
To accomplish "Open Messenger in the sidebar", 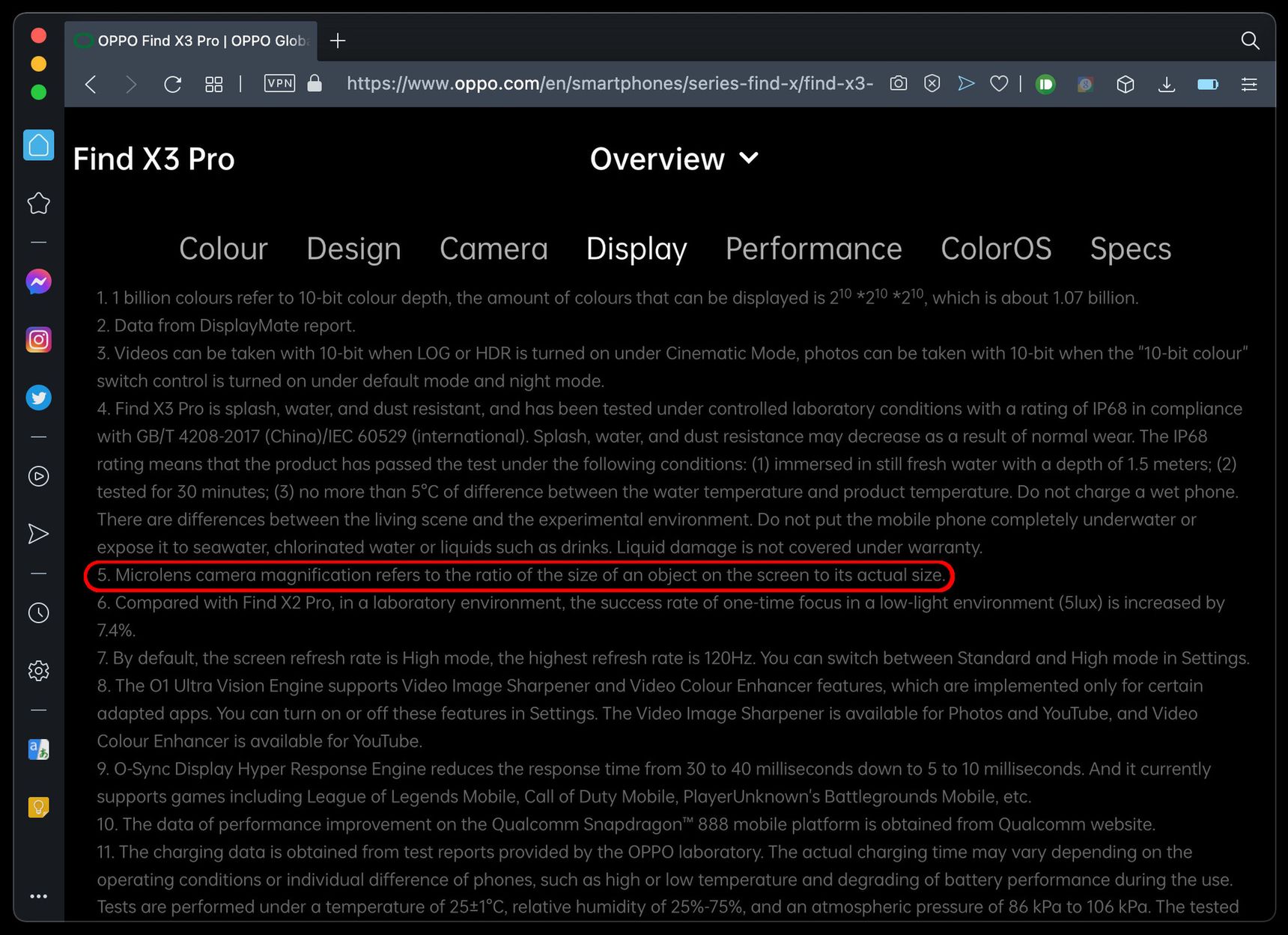I will point(39,281).
